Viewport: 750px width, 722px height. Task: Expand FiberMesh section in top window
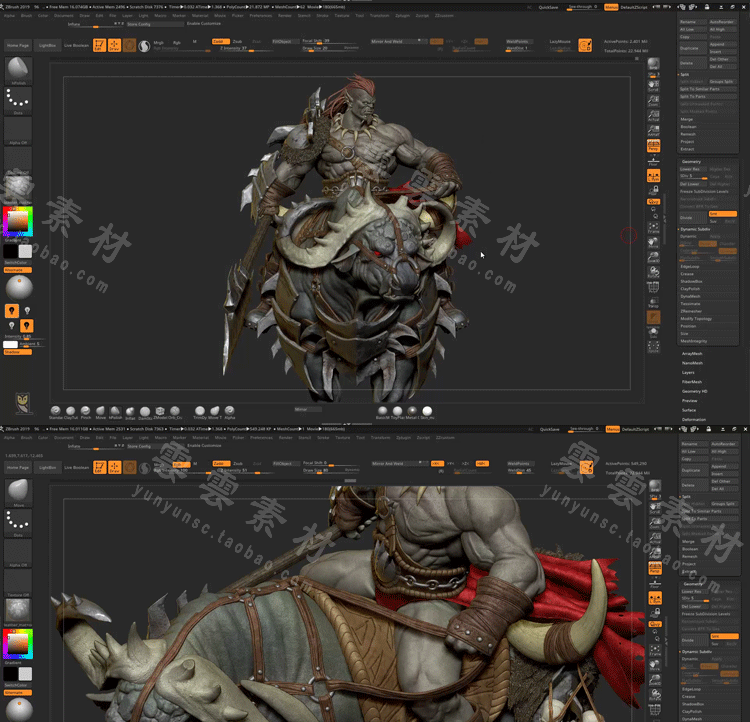(x=692, y=382)
